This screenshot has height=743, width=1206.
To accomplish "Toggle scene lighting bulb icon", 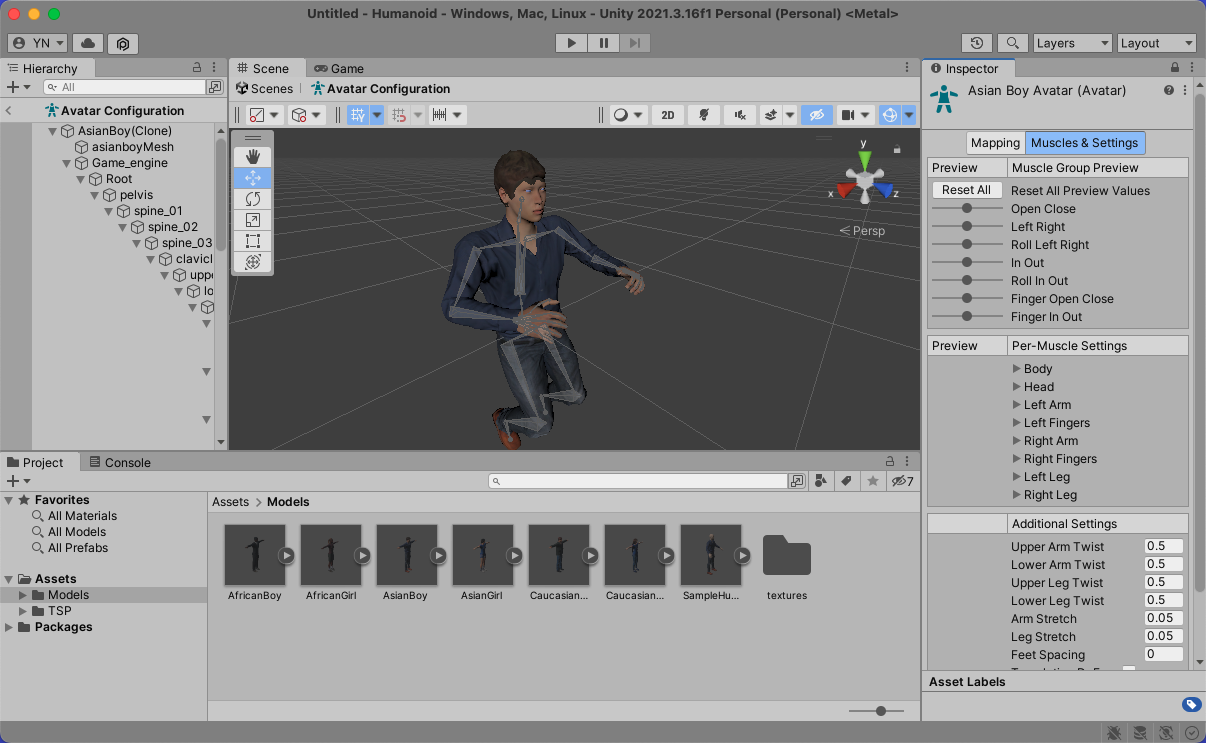I will click(x=704, y=115).
